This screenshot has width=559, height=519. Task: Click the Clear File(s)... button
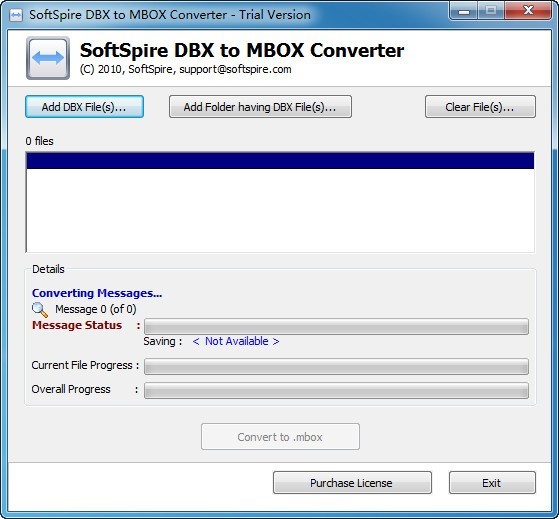tap(480, 107)
